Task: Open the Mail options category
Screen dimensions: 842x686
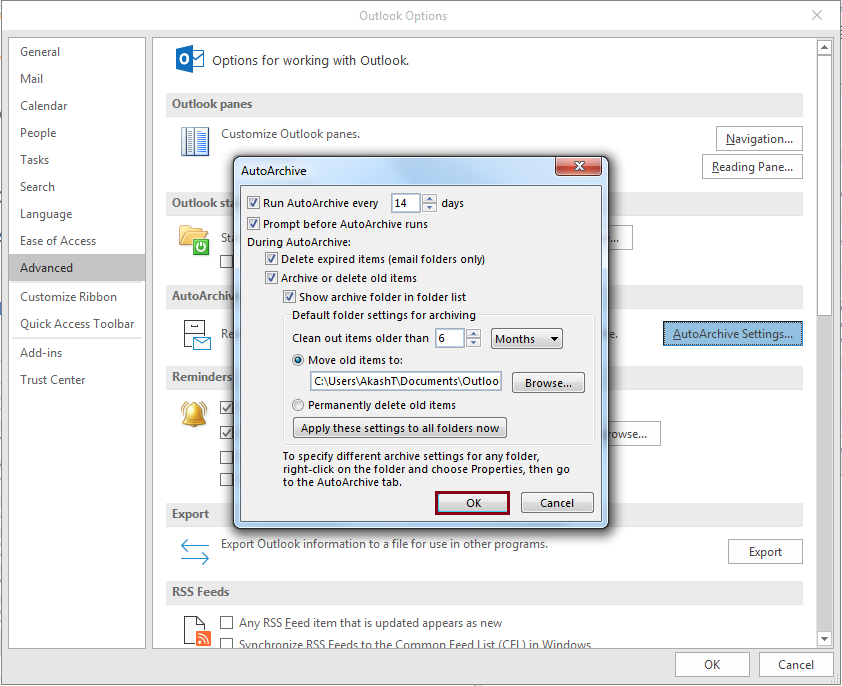Action: [31, 79]
